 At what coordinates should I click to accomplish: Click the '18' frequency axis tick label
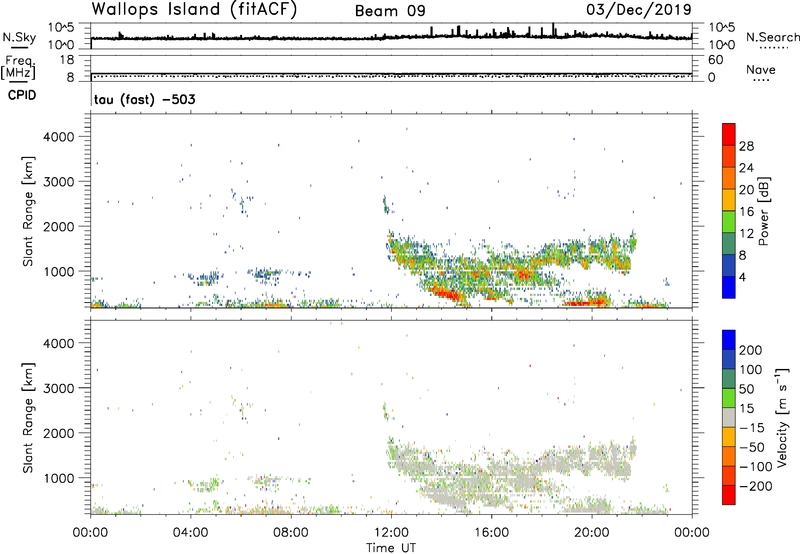(x=67, y=60)
